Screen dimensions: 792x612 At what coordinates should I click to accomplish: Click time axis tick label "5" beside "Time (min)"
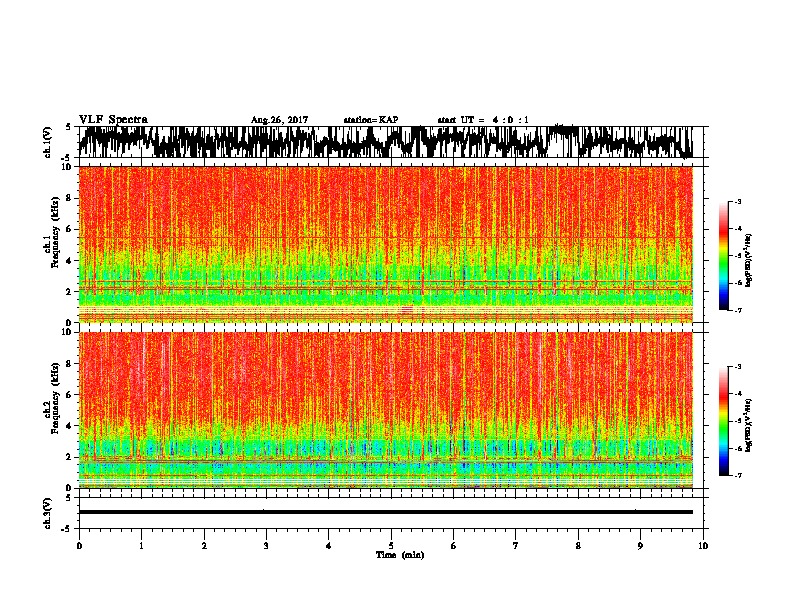391,546
